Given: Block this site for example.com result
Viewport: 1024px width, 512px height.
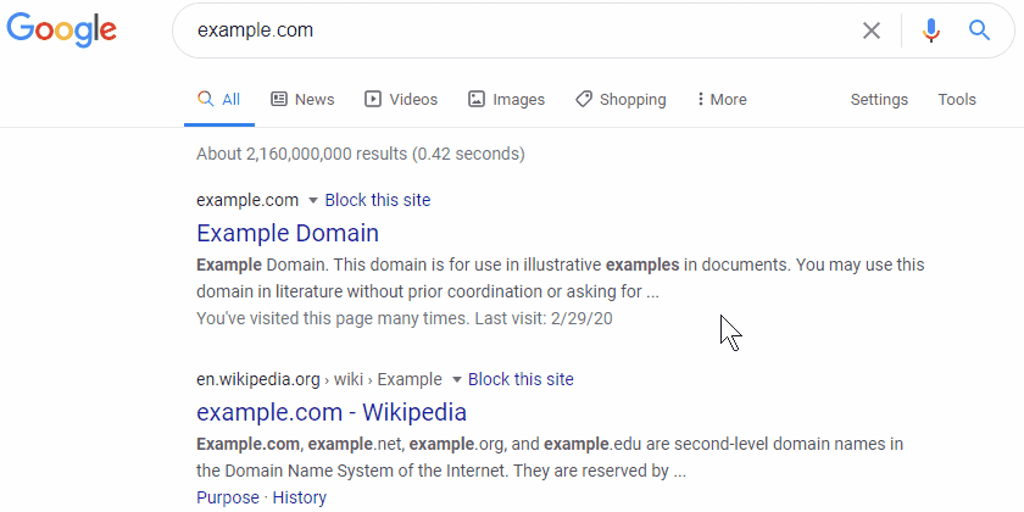Looking at the screenshot, I should [377, 200].
